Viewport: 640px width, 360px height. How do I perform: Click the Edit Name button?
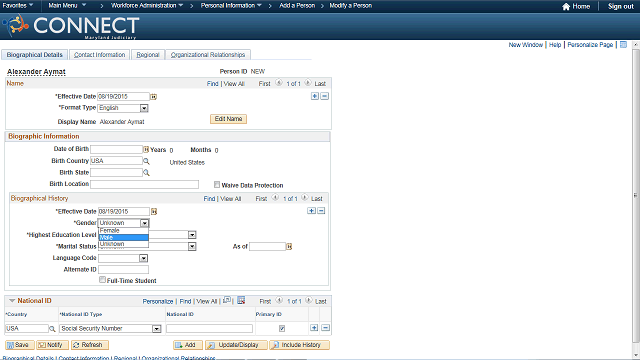tap(229, 119)
